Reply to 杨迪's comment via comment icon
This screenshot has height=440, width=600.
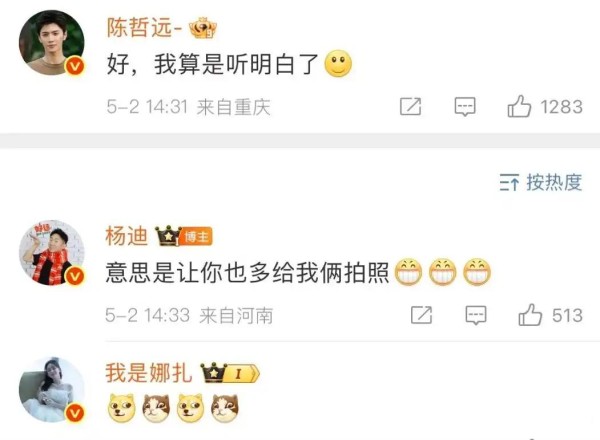point(476,315)
